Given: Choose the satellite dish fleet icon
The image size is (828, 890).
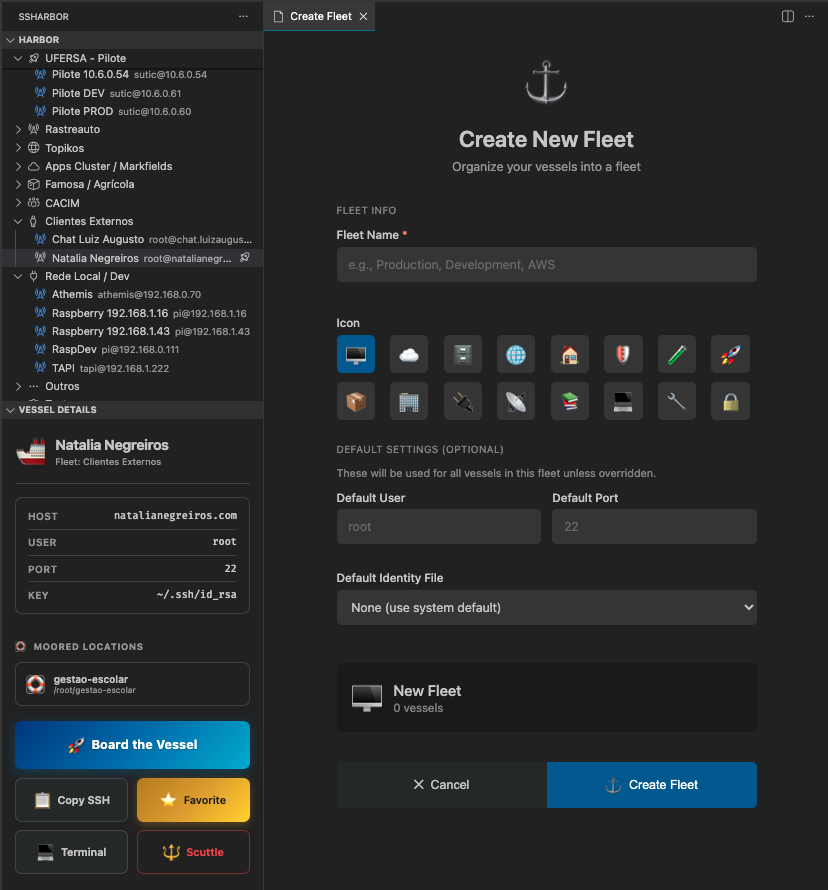Looking at the screenshot, I should pyautogui.click(x=516, y=400).
